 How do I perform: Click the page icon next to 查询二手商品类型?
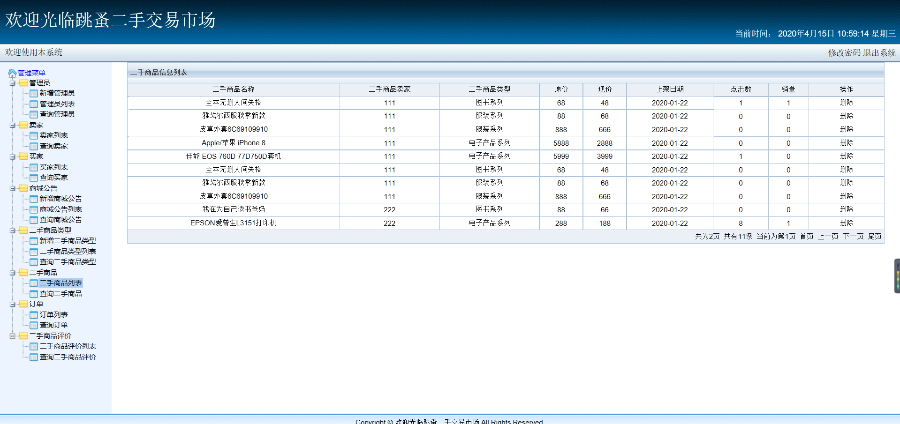[33, 262]
